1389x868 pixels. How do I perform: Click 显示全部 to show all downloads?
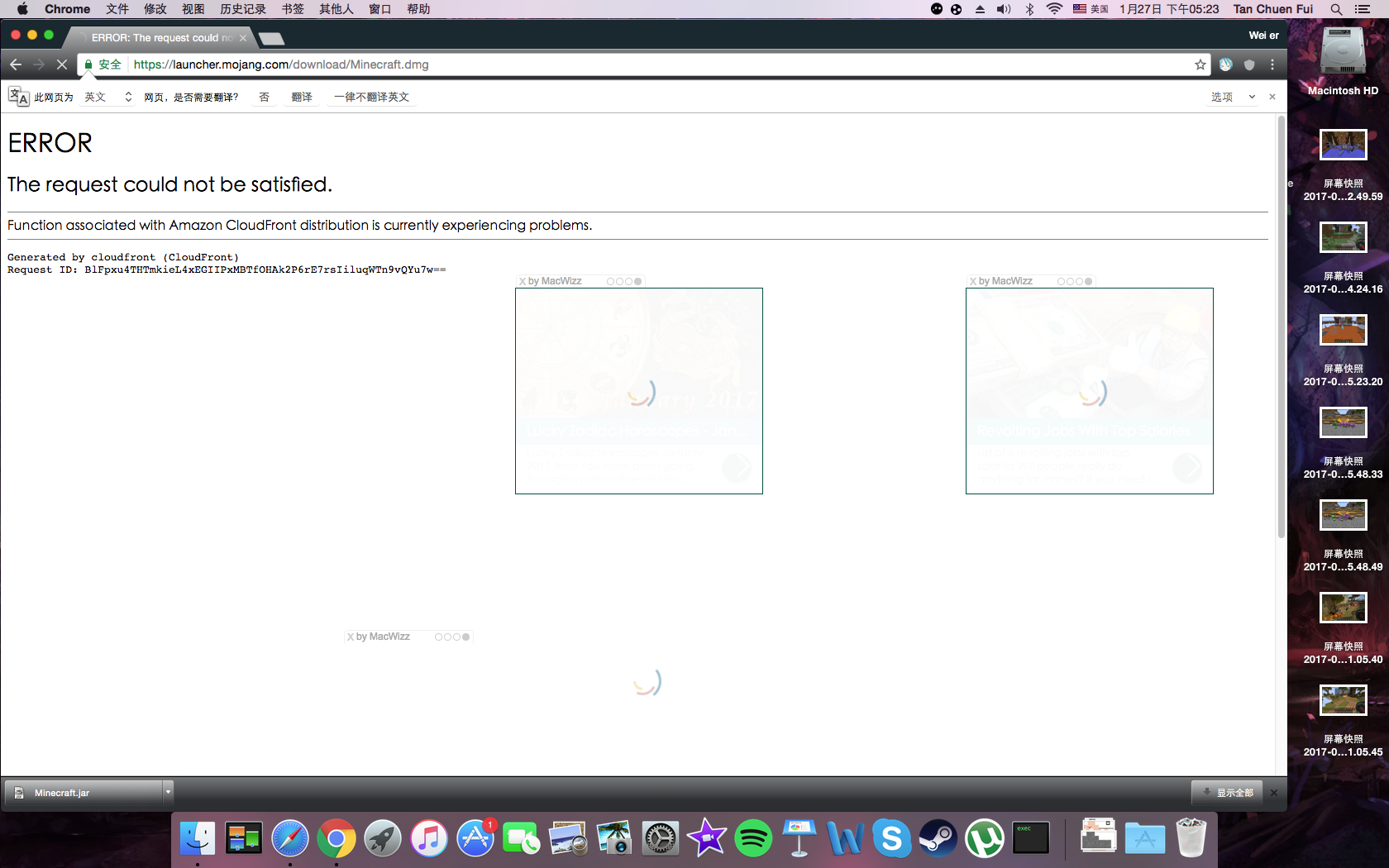1228,793
